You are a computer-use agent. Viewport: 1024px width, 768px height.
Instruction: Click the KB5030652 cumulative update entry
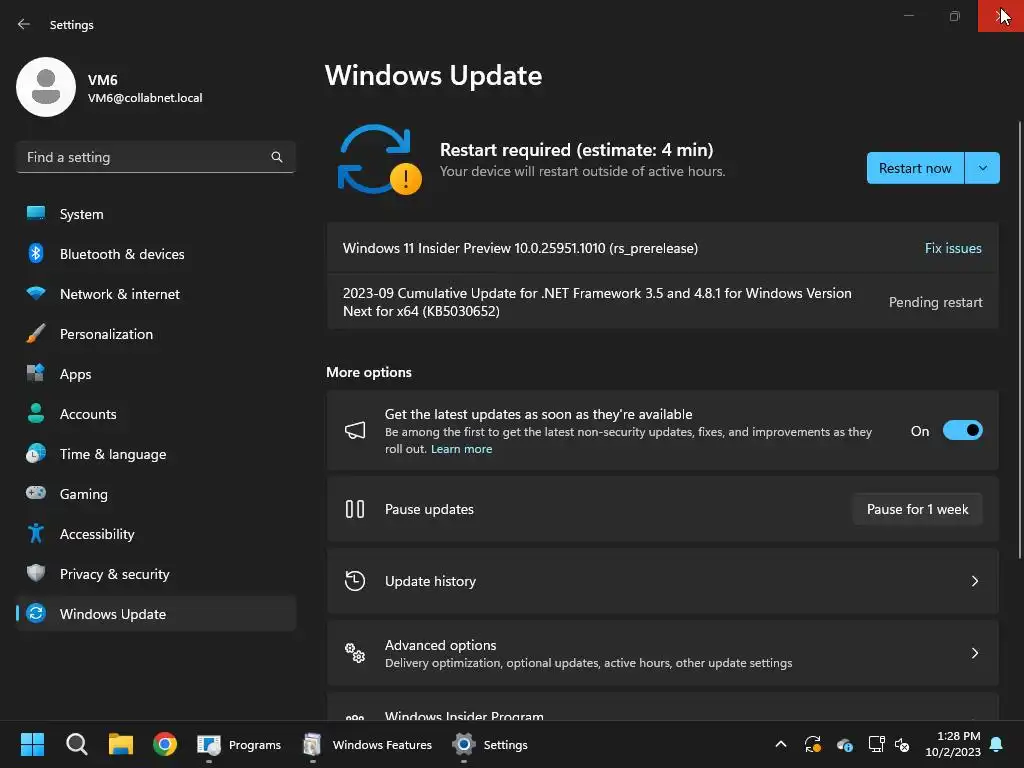pyautogui.click(x=662, y=302)
